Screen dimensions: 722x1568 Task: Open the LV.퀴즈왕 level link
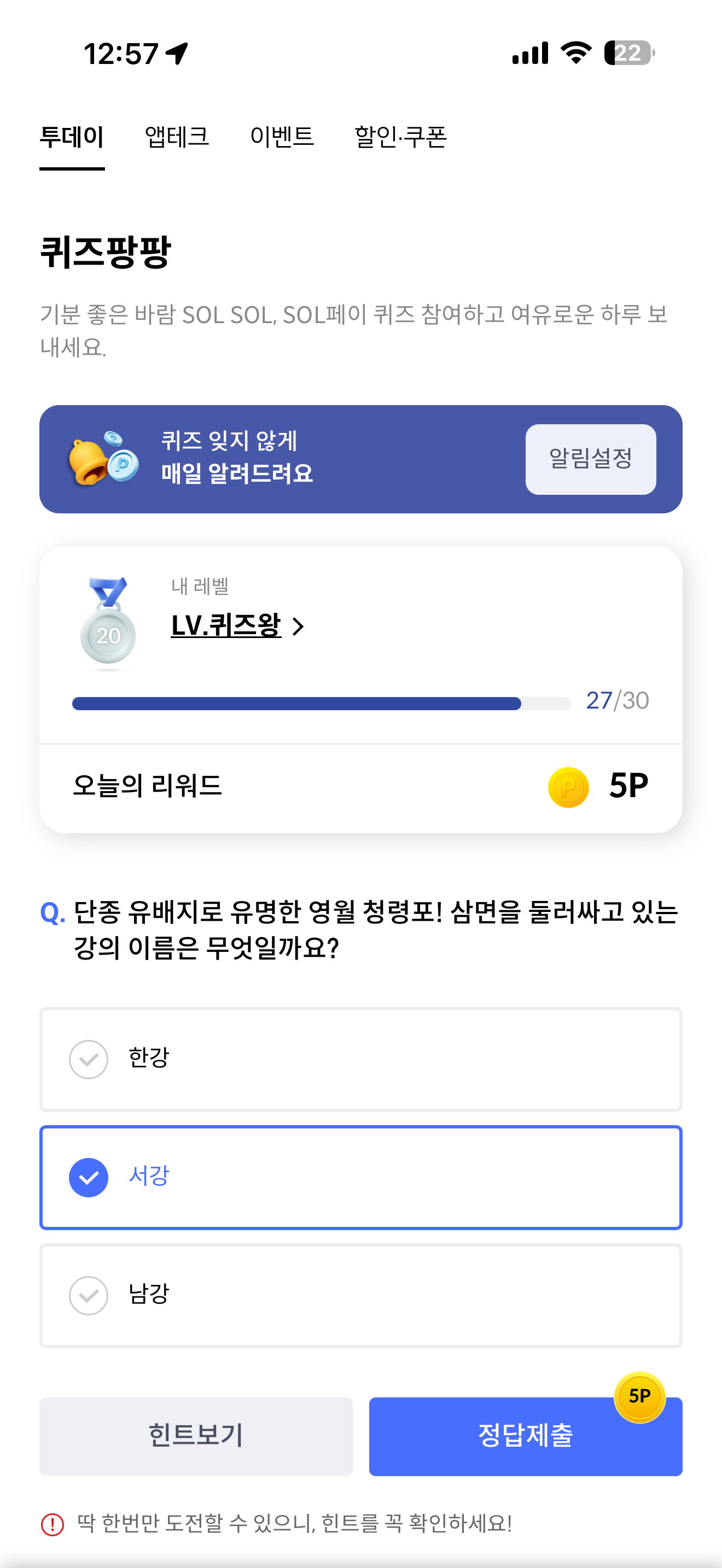[x=226, y=625]
